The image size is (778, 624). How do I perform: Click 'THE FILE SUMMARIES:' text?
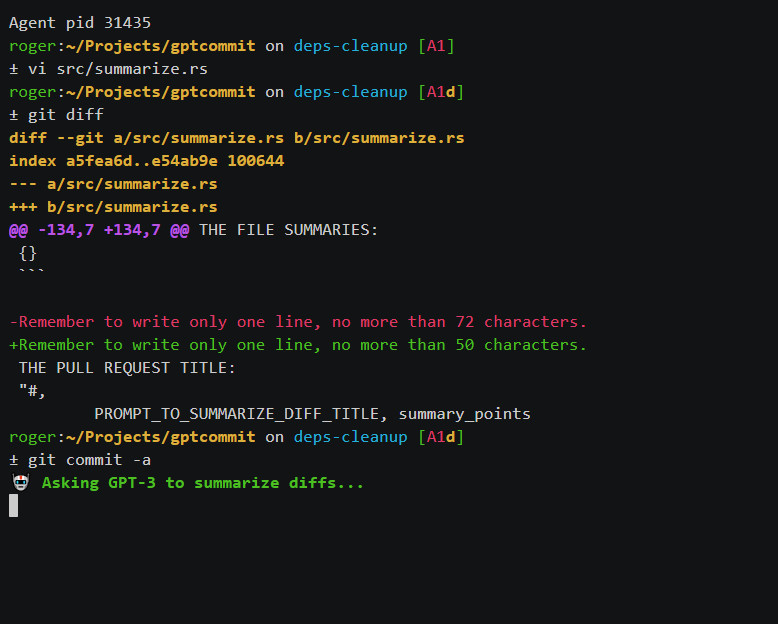pos(288,230)
